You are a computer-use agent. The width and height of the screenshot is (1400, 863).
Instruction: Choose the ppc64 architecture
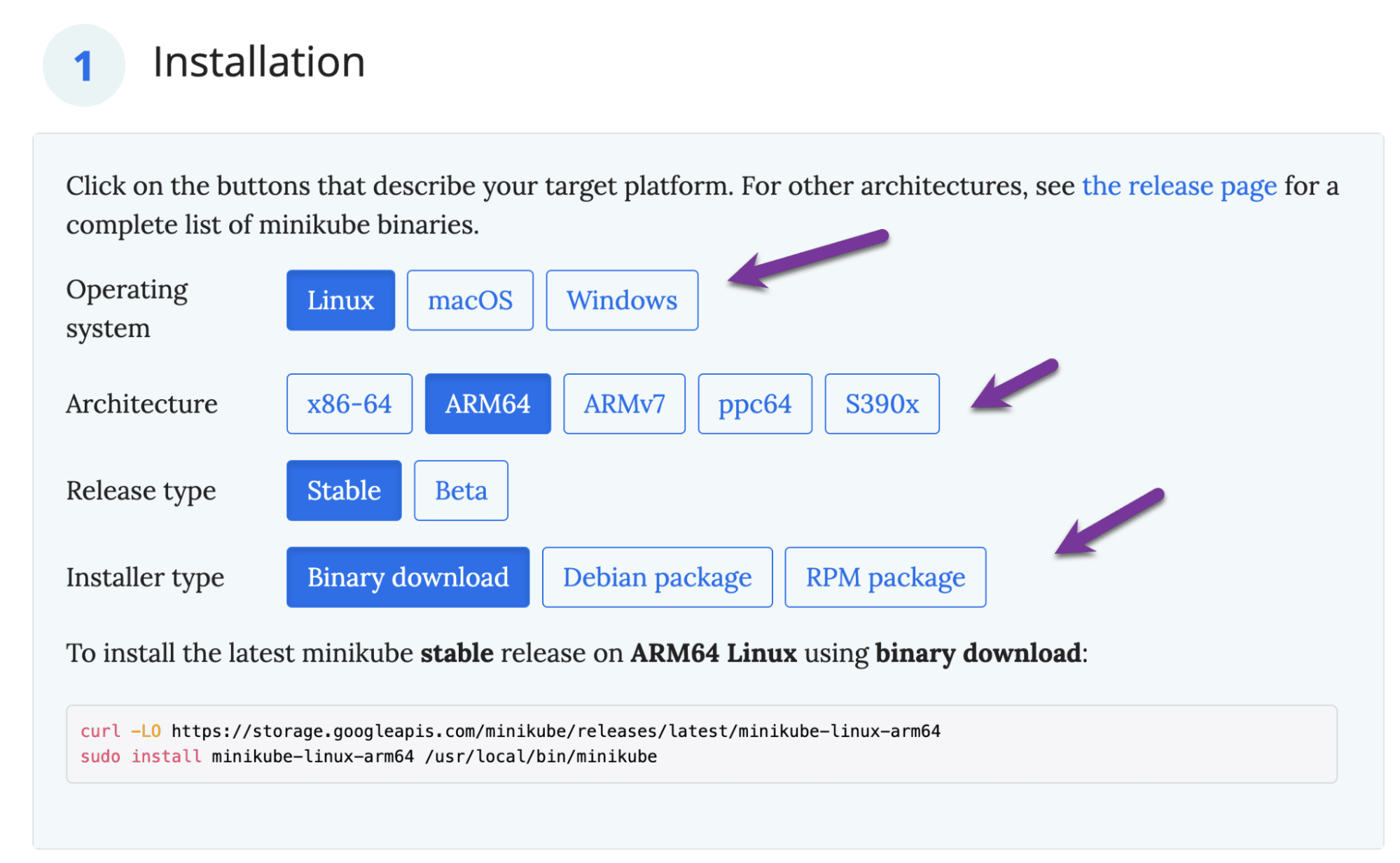[754, 403]
